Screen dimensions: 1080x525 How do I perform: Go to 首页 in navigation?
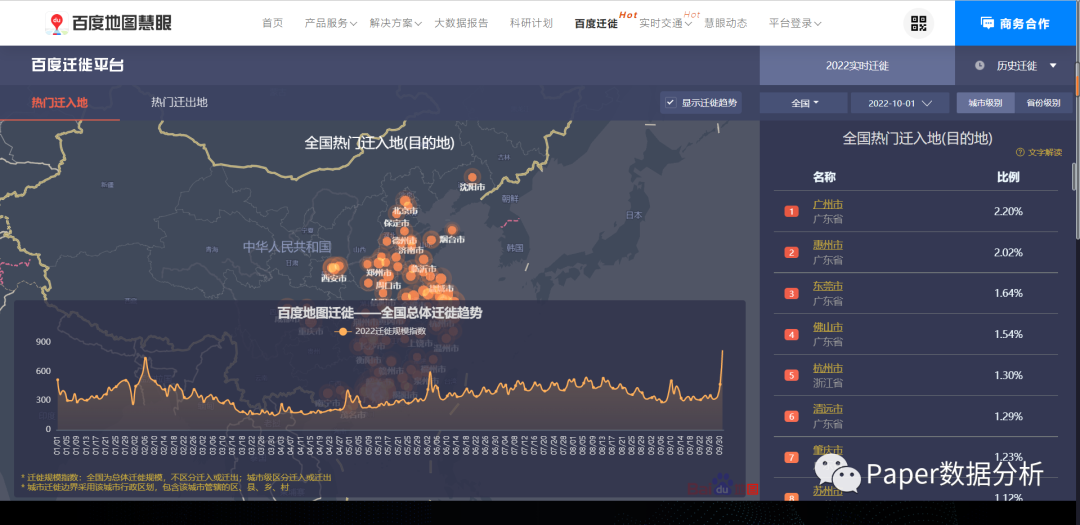click(x=273, y=23)
